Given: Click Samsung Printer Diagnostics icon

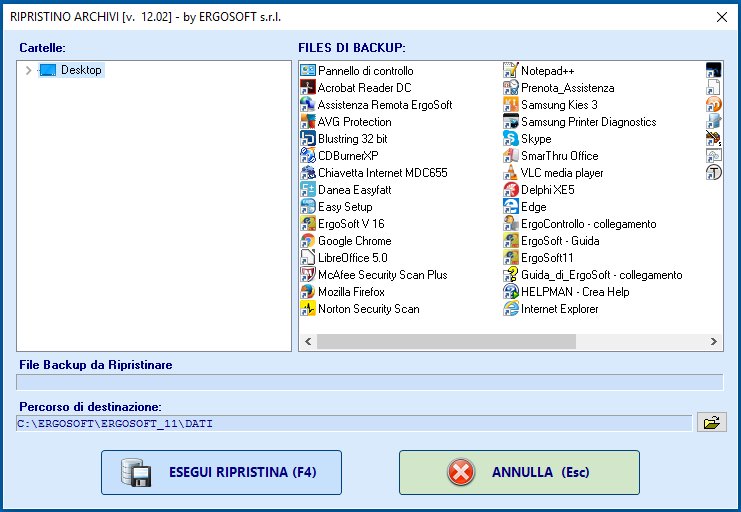Looking at the screenshot, I should (510, 121).
